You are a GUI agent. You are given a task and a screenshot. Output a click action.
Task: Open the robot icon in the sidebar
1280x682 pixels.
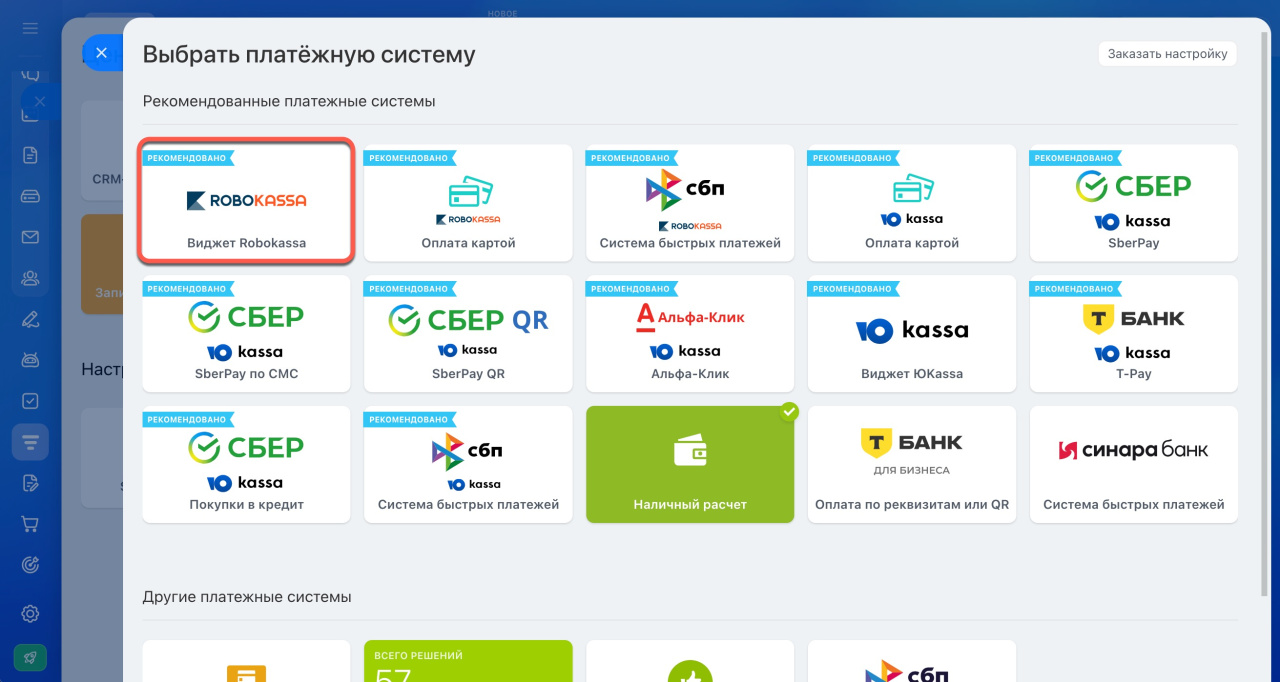(x=30, y=360)
